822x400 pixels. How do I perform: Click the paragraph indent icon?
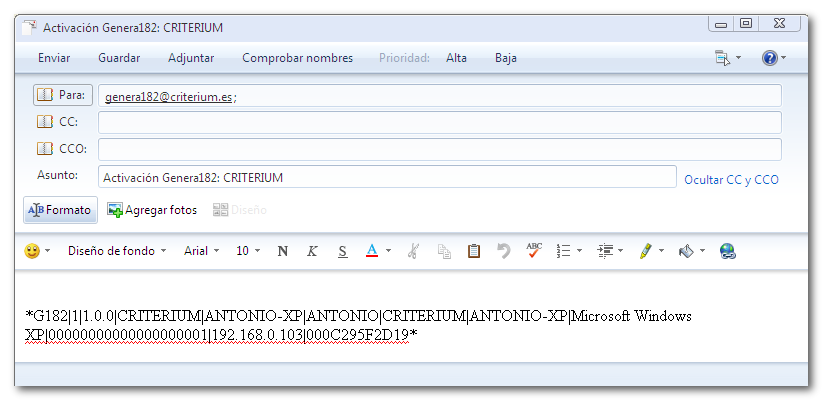pos(605,251)
